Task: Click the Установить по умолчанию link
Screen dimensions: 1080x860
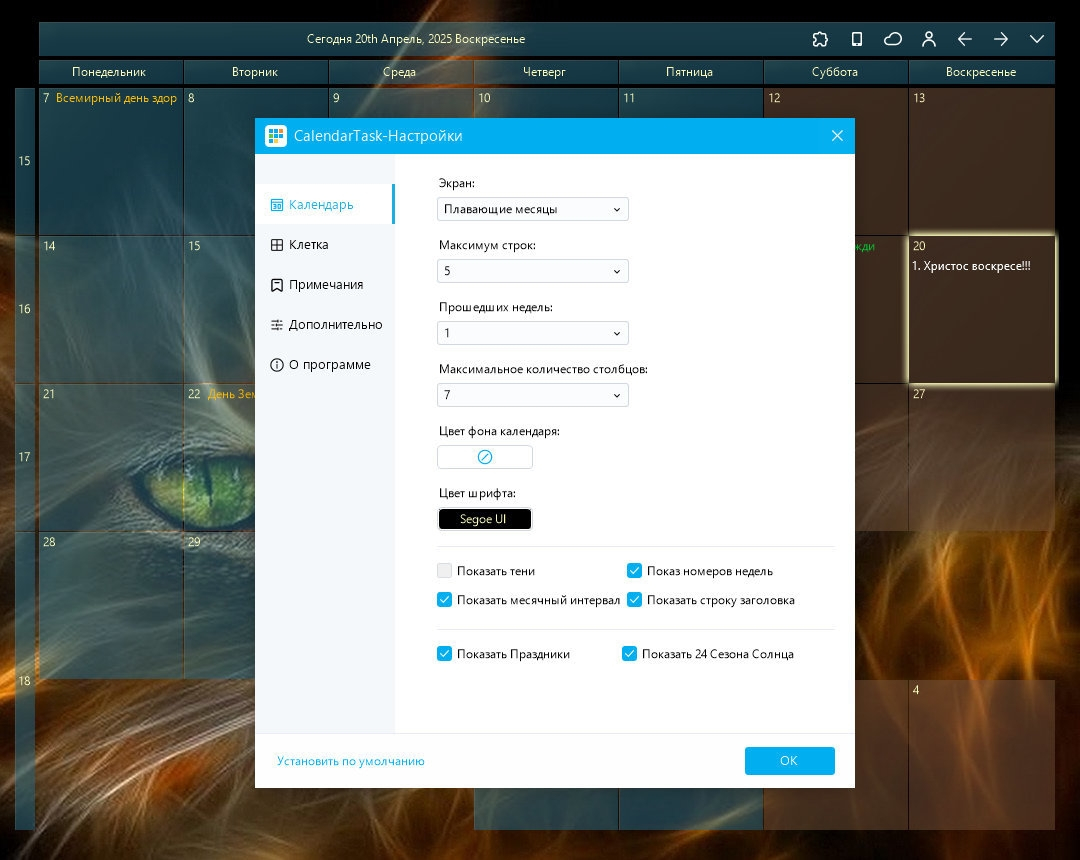Action: [x=351, y=761]
